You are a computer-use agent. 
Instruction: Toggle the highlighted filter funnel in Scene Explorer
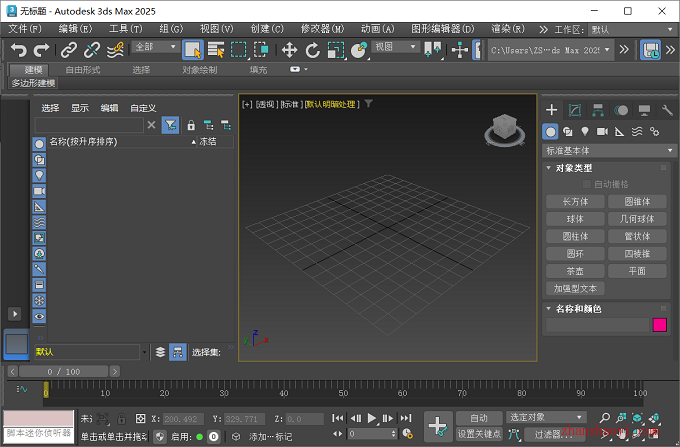[170, 125]
